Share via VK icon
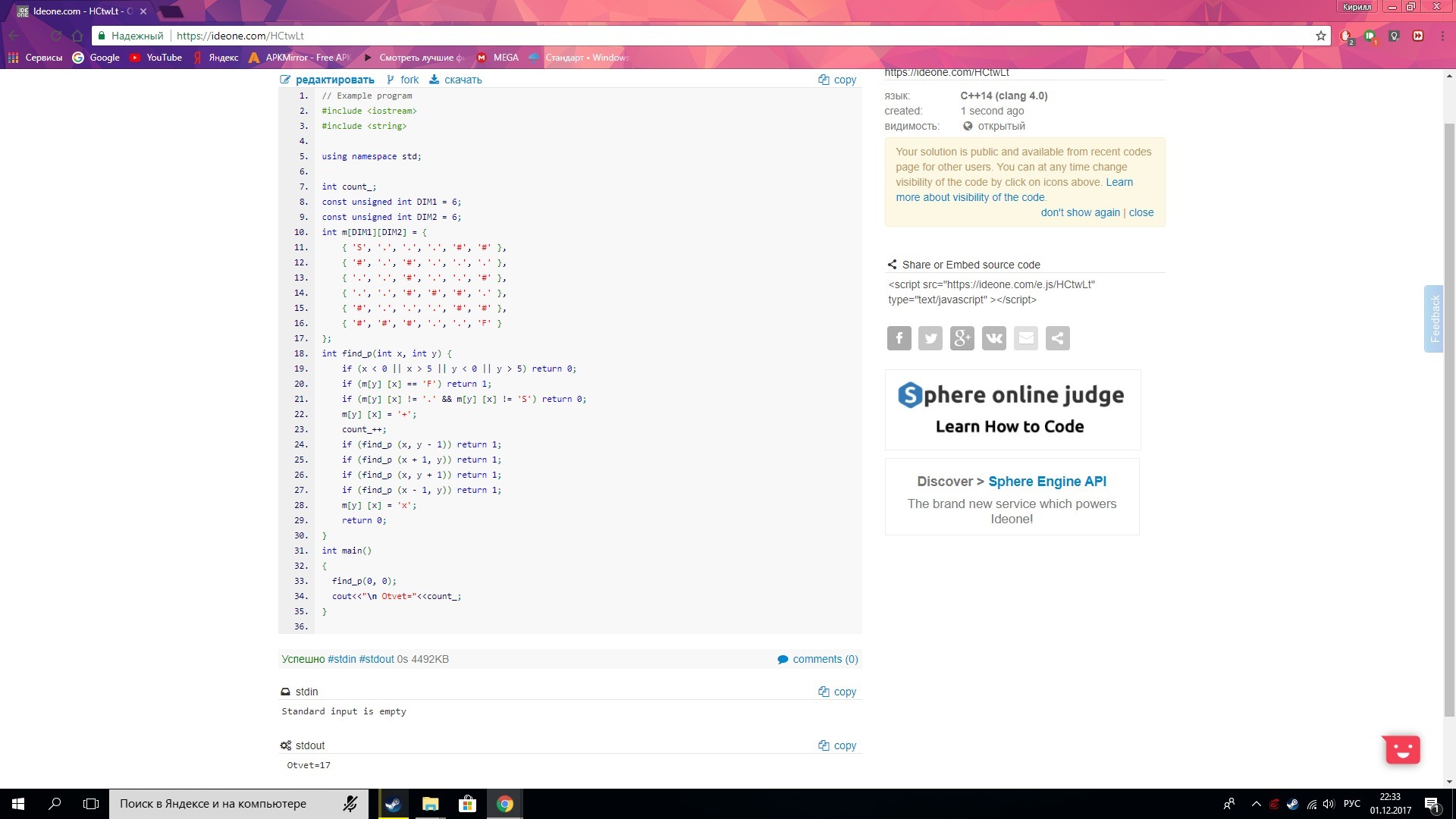Image resolution: width=1456 pixels, height=819 pixels. [x=994, y=338]
